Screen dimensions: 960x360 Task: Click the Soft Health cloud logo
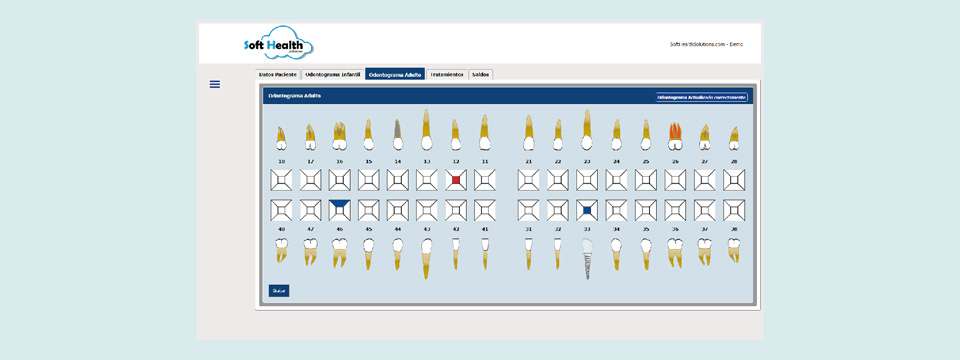[x=278, y=43]
